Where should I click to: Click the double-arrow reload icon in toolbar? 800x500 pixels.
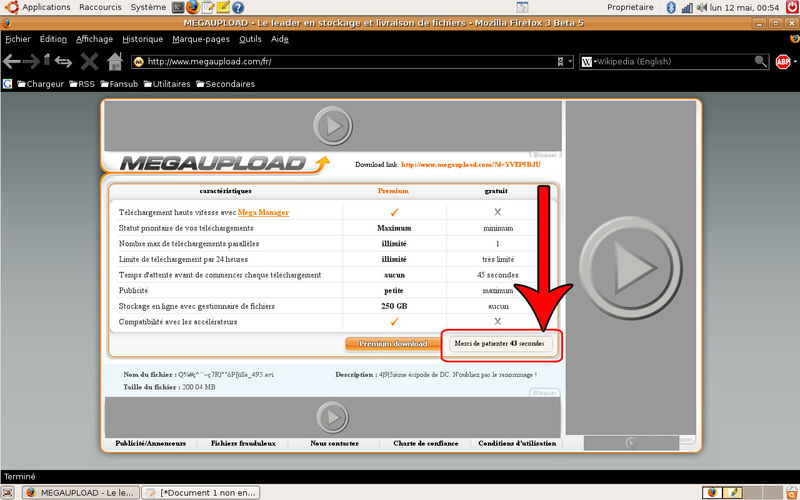tap(63, 62)
